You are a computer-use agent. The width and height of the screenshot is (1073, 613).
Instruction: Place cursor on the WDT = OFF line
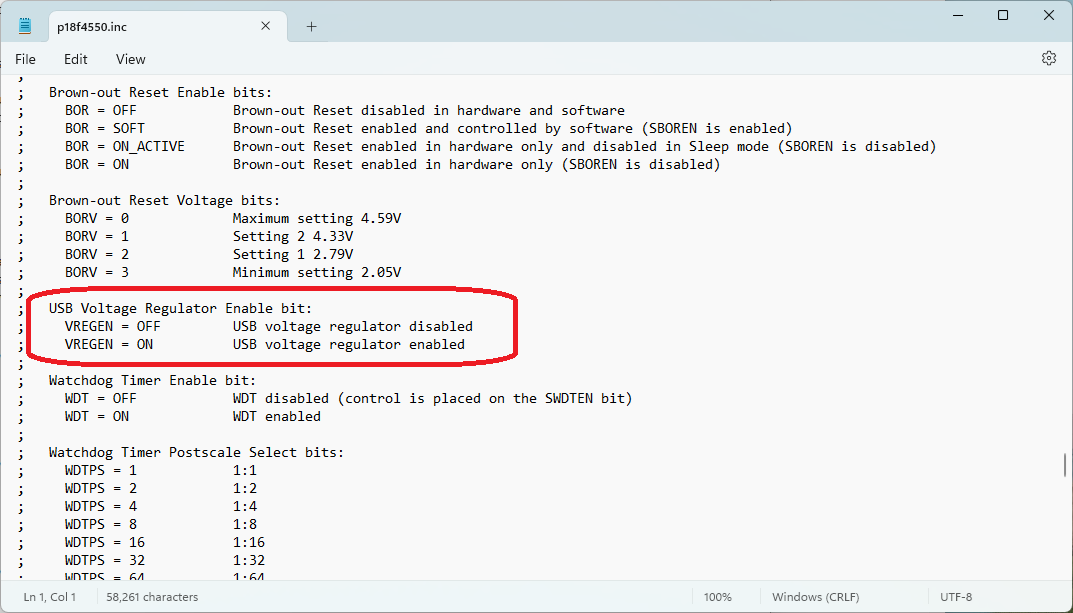point(300,398)
